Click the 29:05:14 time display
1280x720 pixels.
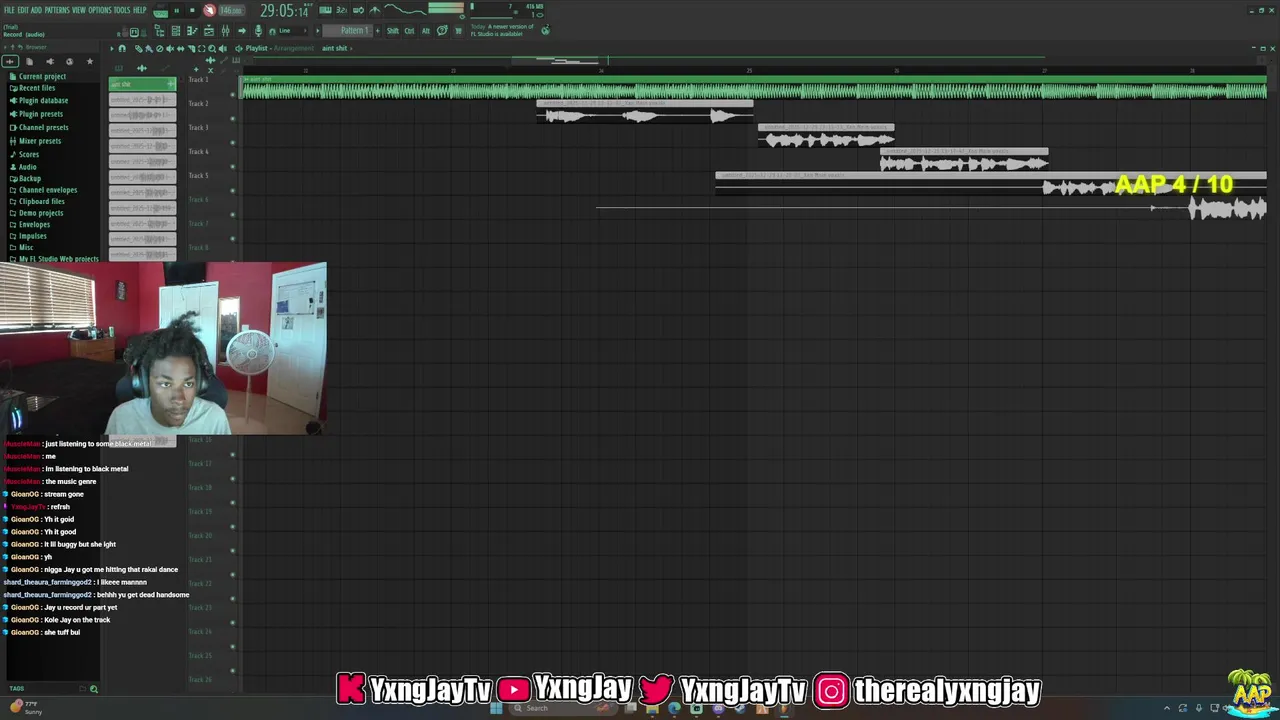(x=284, y=10)
